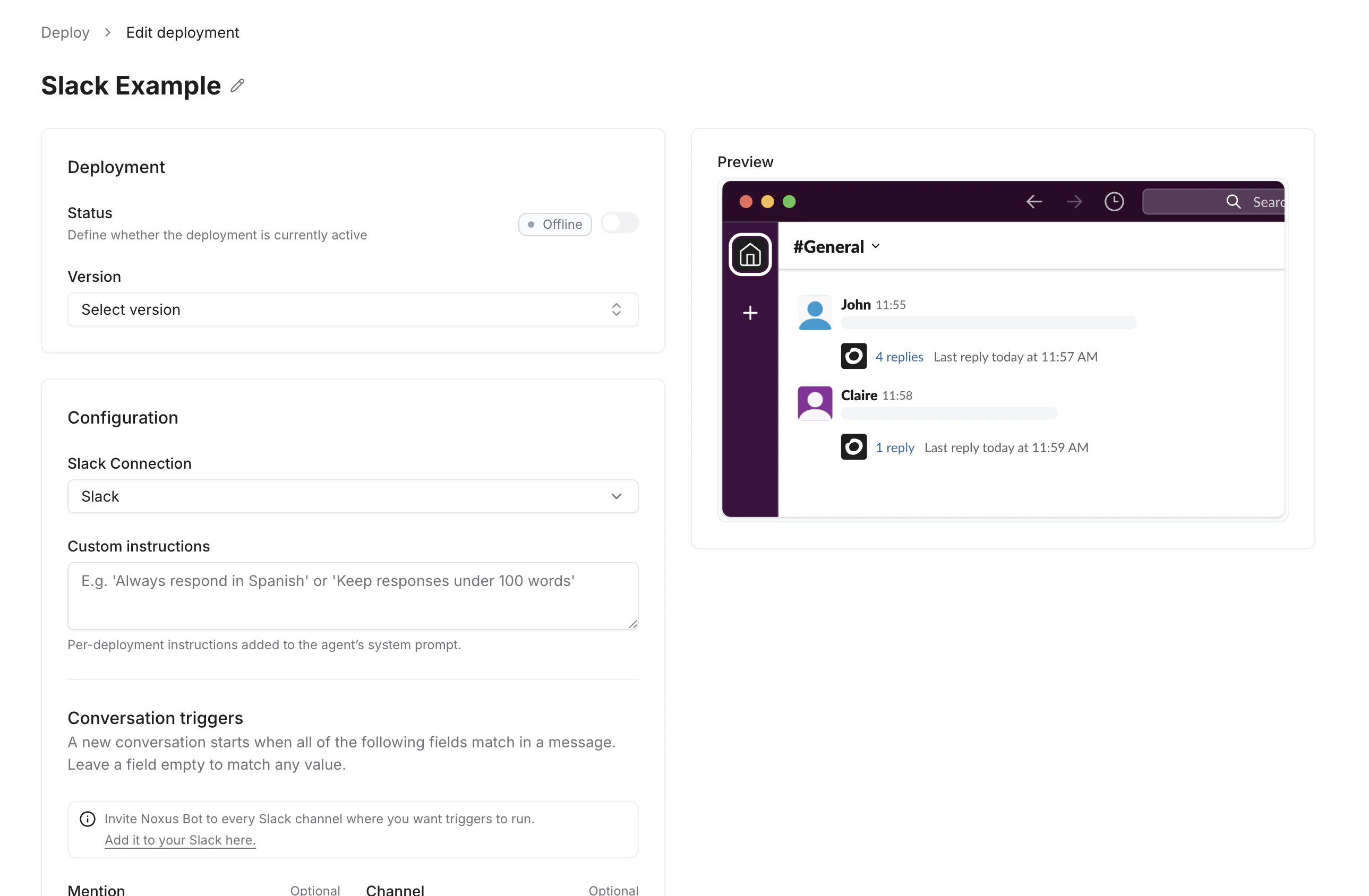Open history via the clock icon
Viewport: 1369px width, 896px height.
point(1114,201)
